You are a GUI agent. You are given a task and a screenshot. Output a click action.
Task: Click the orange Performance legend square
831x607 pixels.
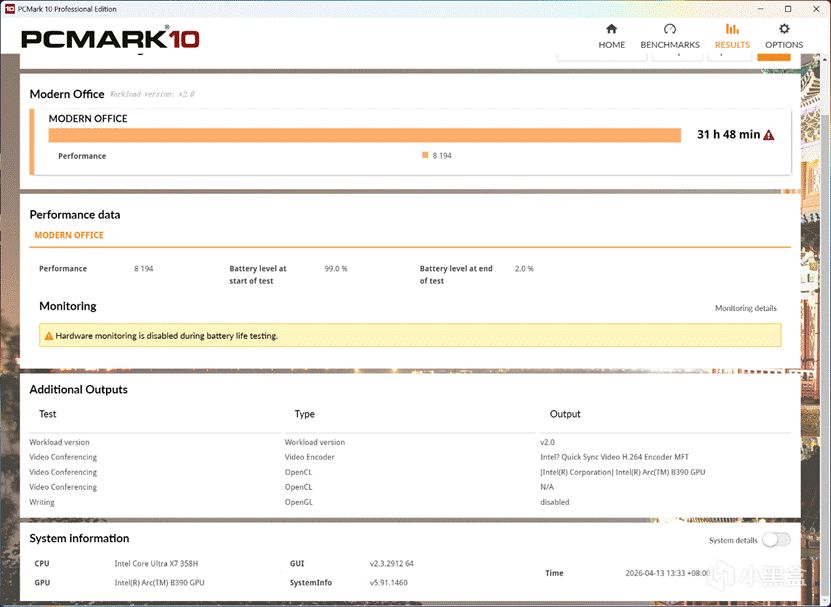click(x=425, y=155)
